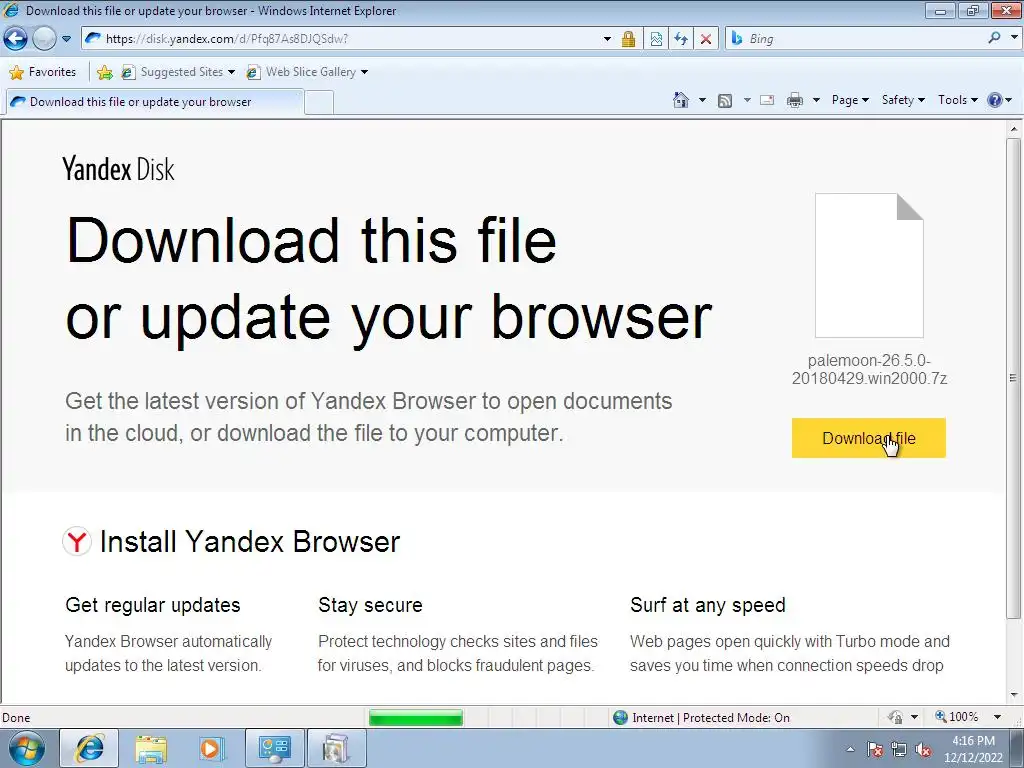1024x768 pixels.
Task: Click 'Internet | Protected Mode: On' status
Action: [702, 718]
